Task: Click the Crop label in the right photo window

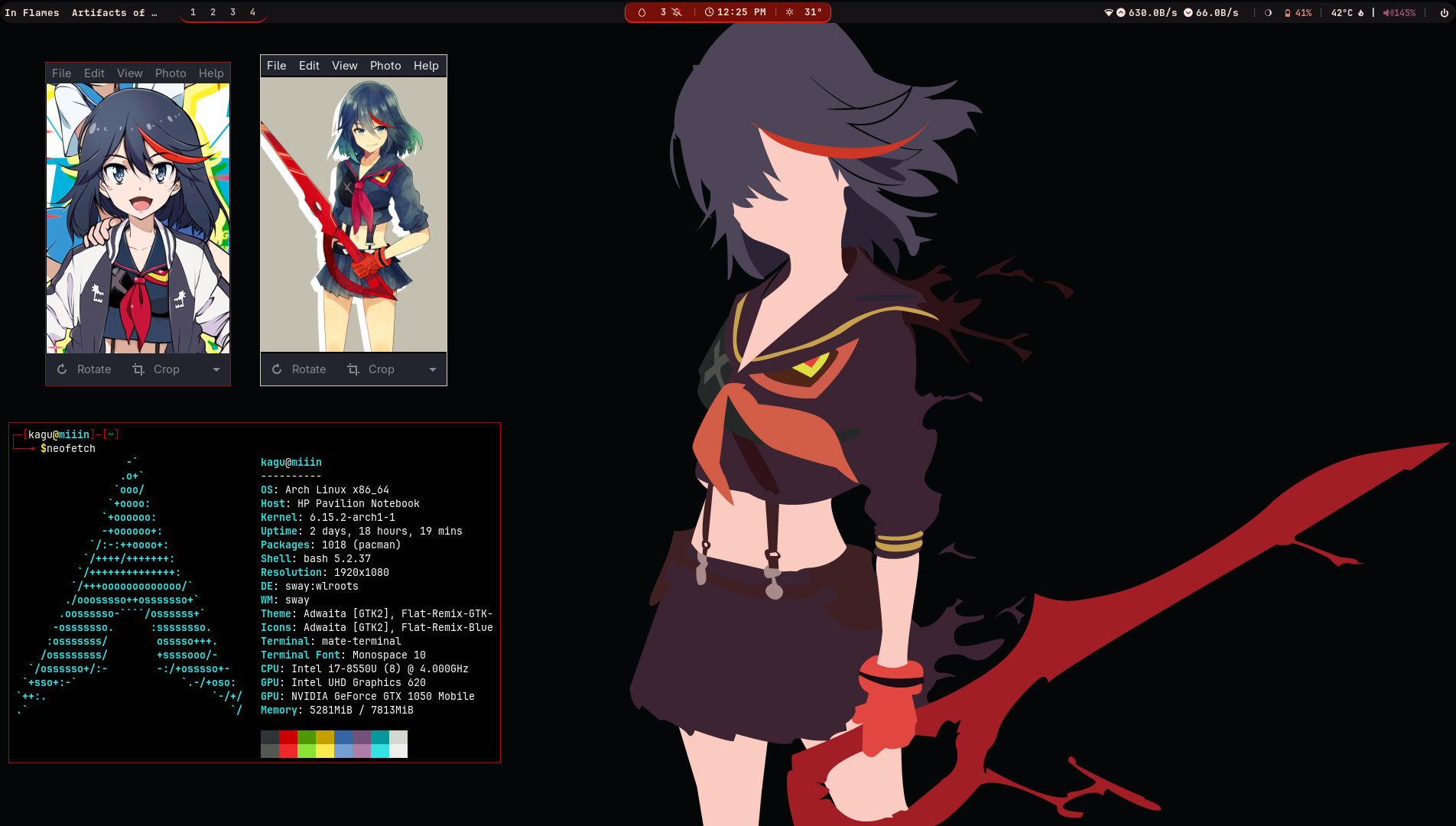Action: click(x=382, y=369)
